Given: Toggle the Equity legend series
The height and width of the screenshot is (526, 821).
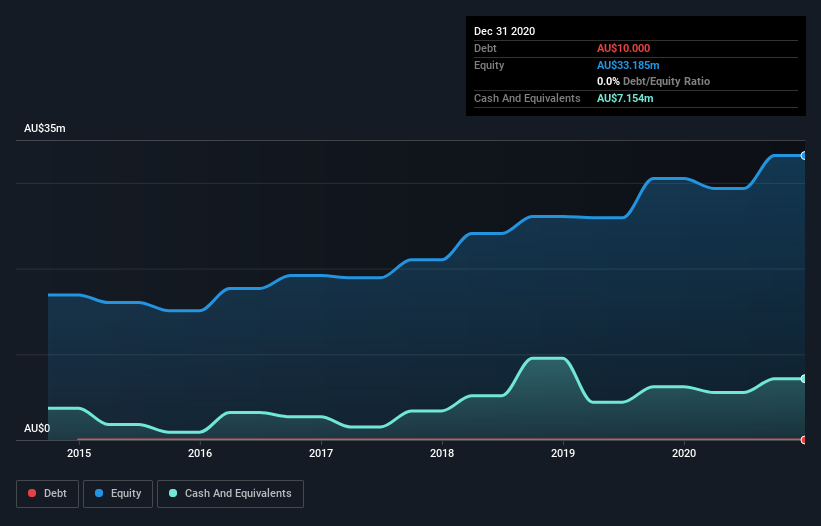Looking at the screenshot, I should coord(118,494).
